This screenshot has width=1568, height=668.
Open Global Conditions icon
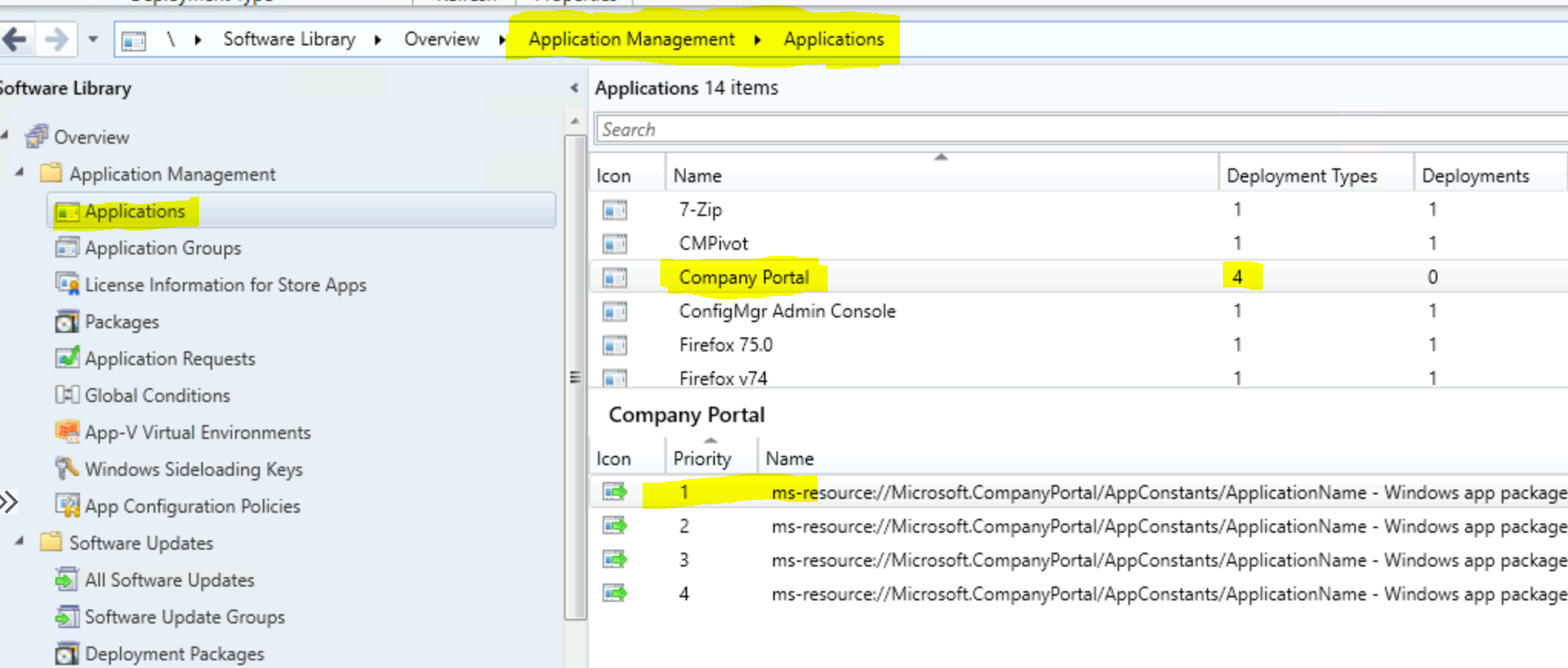tap(67, 394)
